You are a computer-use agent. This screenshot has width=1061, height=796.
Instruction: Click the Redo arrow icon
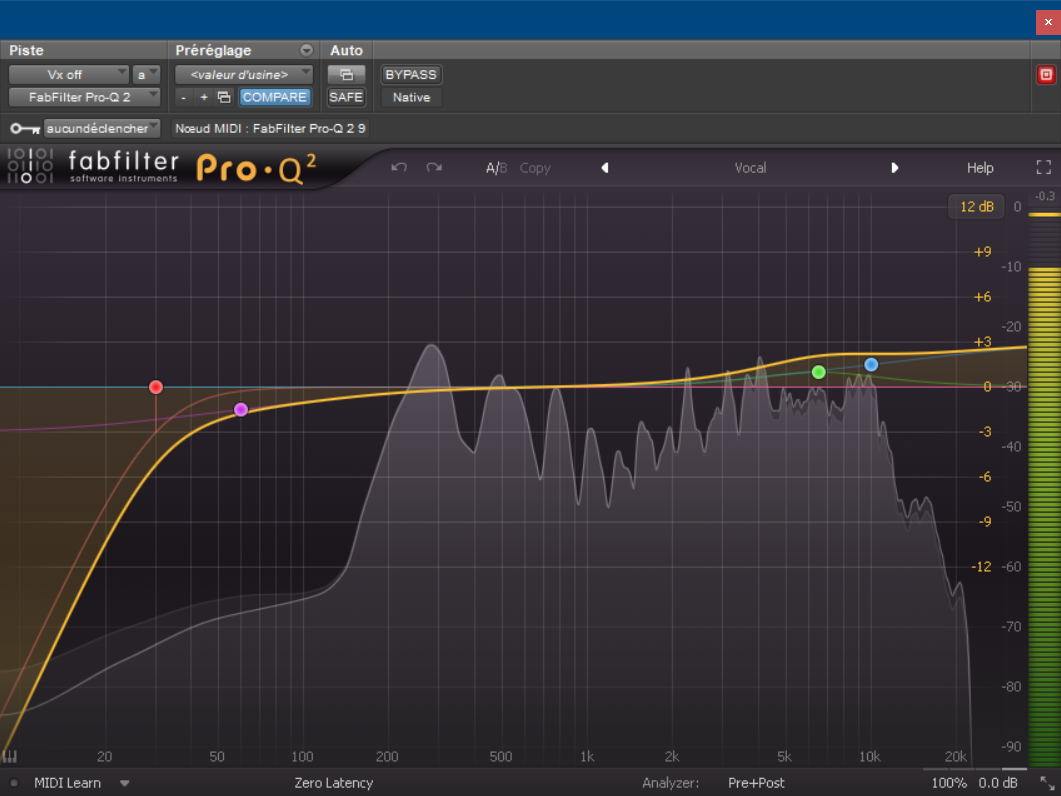[434, 167]
